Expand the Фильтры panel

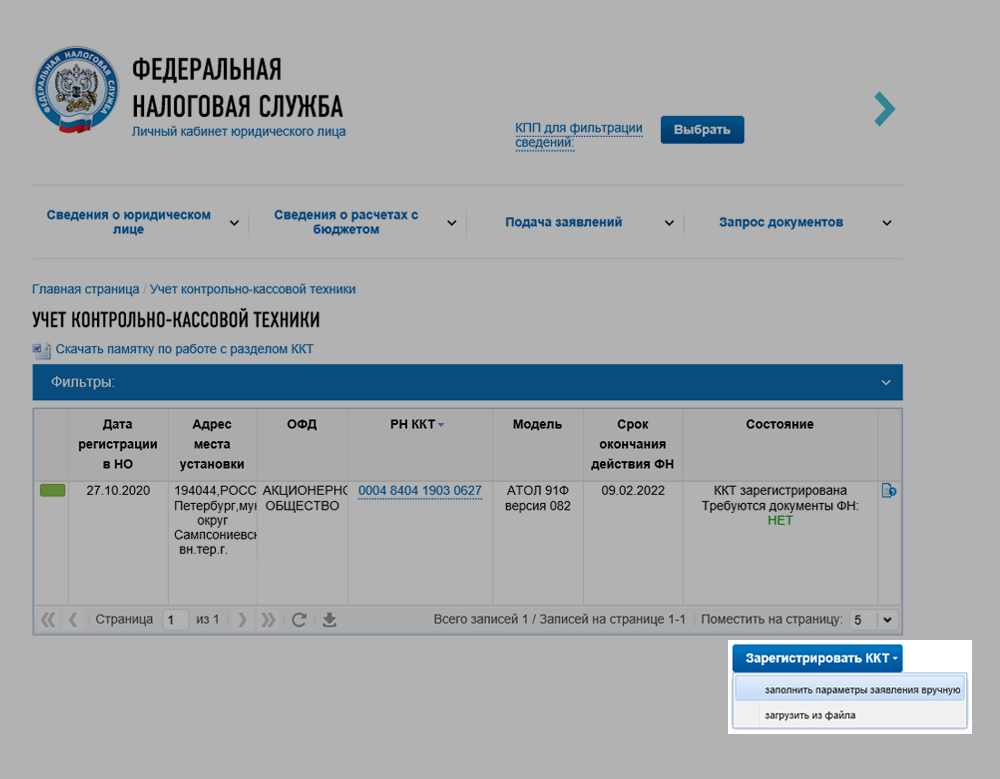pyautogui.click(x=885, y=382)
